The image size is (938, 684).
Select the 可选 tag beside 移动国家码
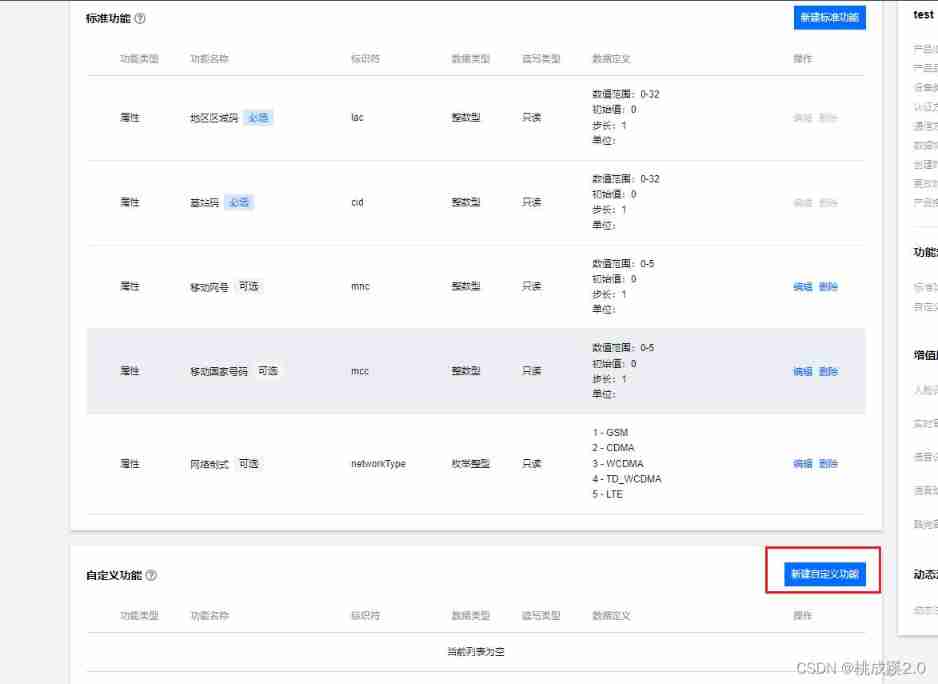(267, 371)
